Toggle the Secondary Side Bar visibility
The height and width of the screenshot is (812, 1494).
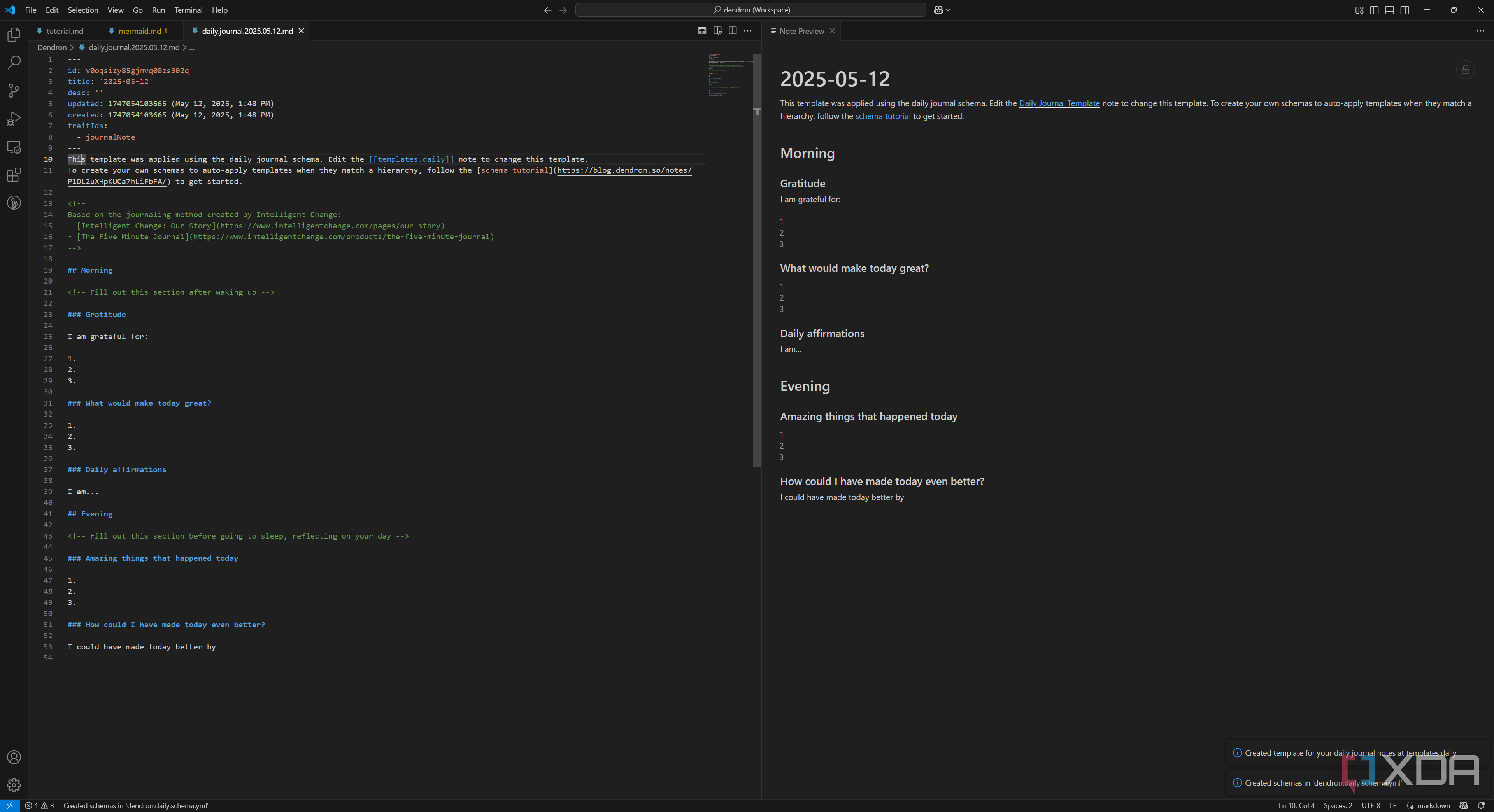point(1405,10)
